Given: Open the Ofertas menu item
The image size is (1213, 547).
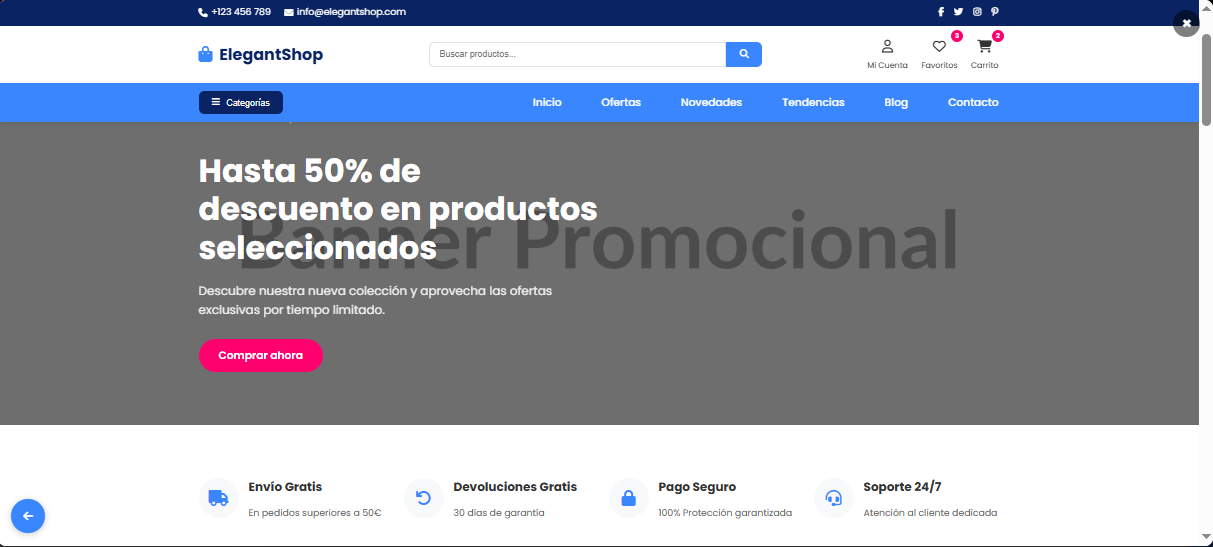Looking at the screenshot, I should (x=621, y=102).
